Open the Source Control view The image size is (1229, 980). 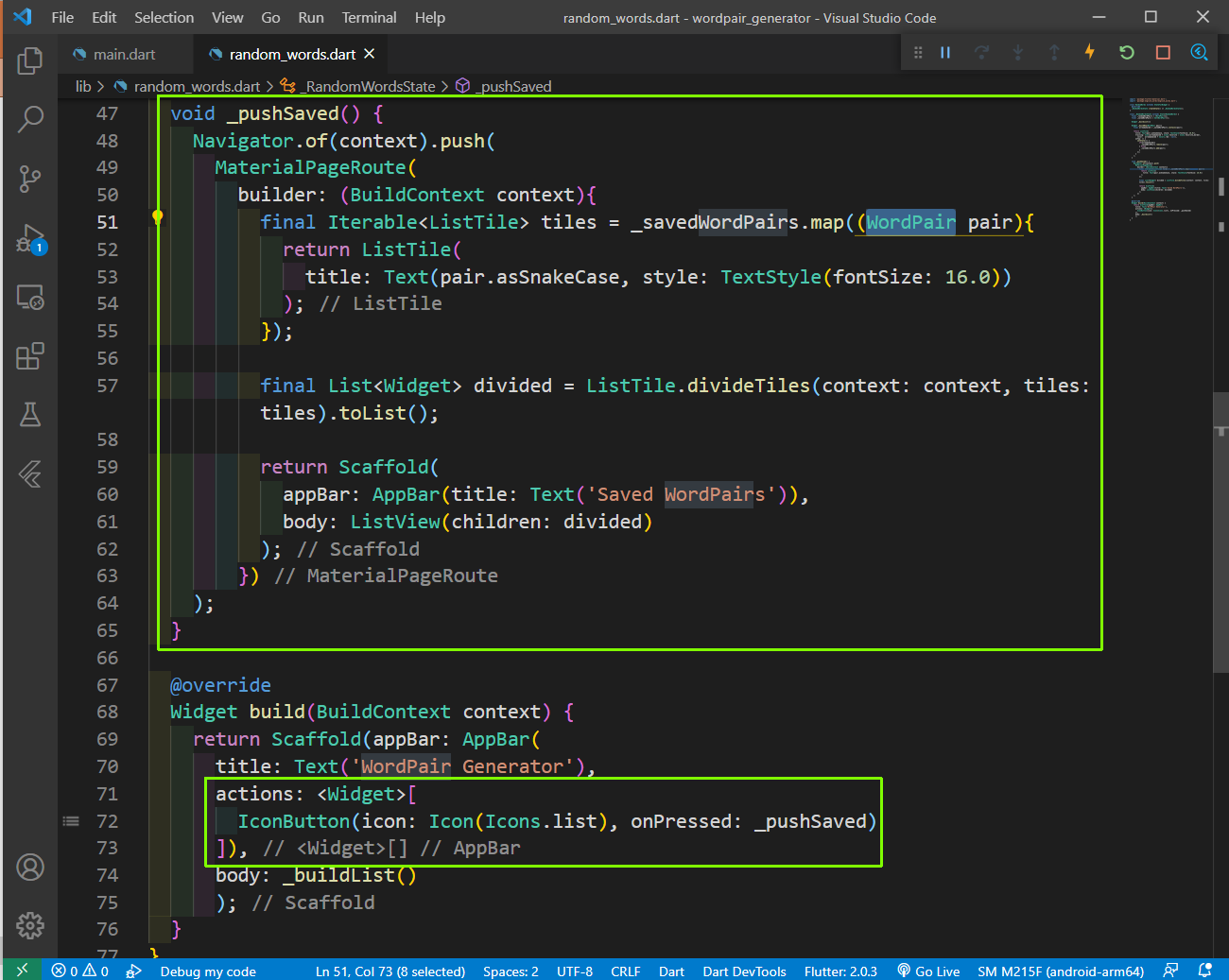coord(30,179)
